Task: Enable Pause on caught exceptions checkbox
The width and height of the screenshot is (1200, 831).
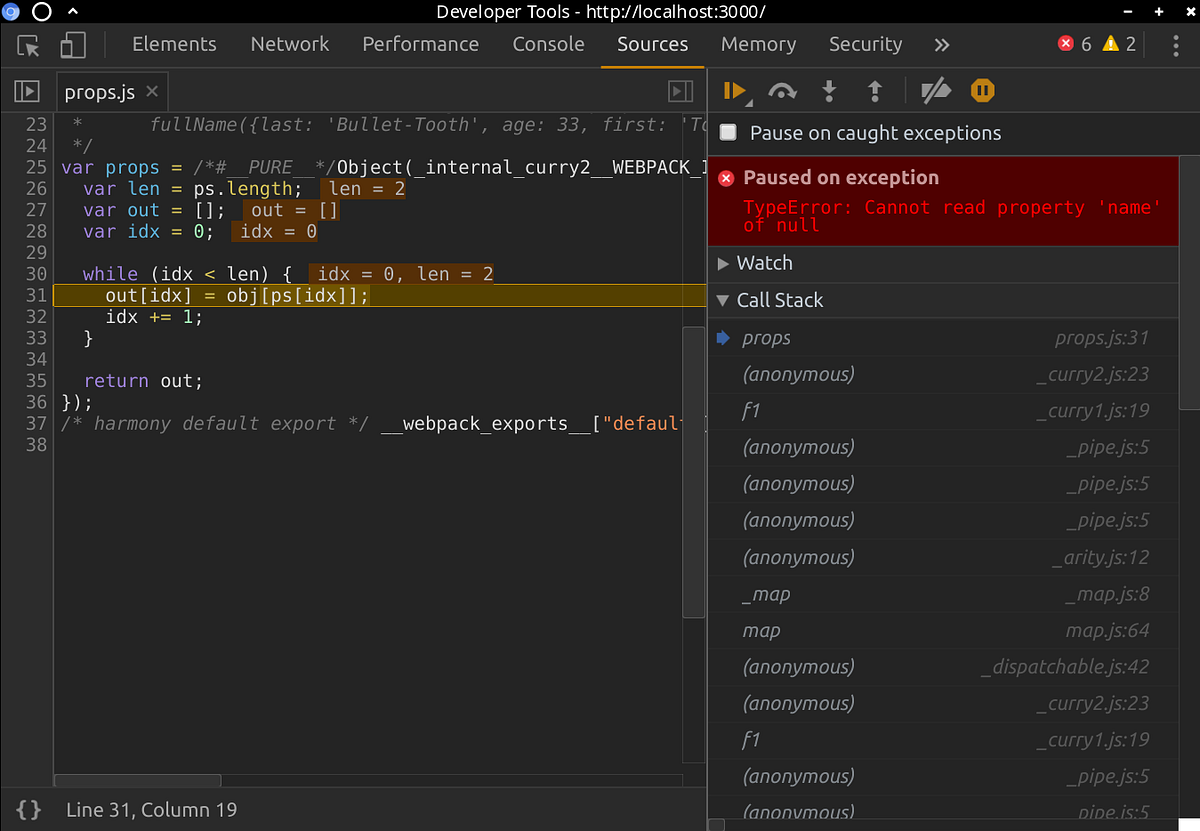Action: (729, 133)
